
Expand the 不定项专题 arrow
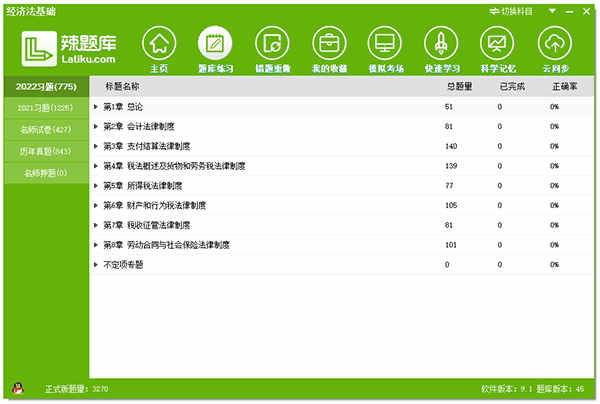pos(96,264)
